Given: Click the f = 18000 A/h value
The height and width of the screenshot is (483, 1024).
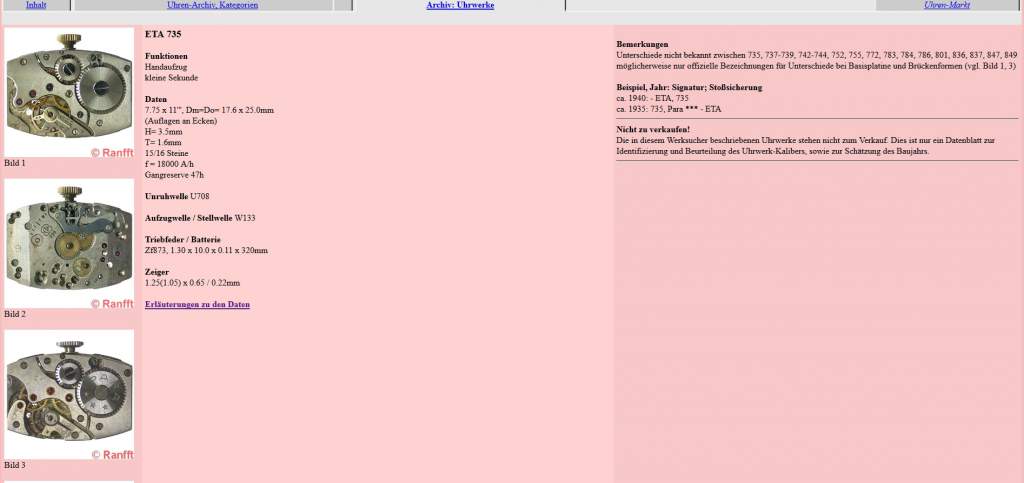Looking at the screenshot, I should 169,164.
